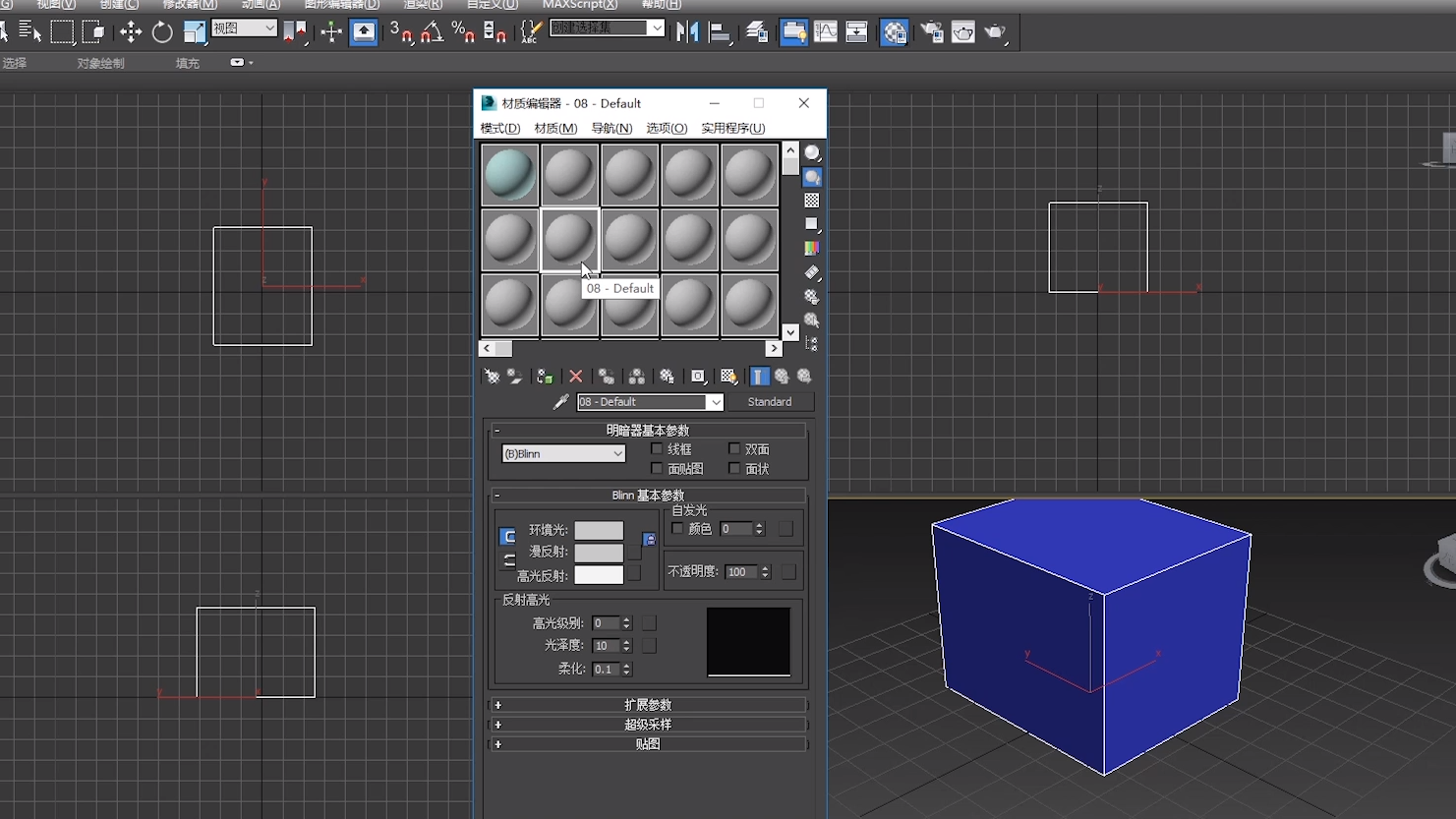The image size is (1456, 819).
Task: Enable the 面状 faceted checkbox
Action: point(734,469)
